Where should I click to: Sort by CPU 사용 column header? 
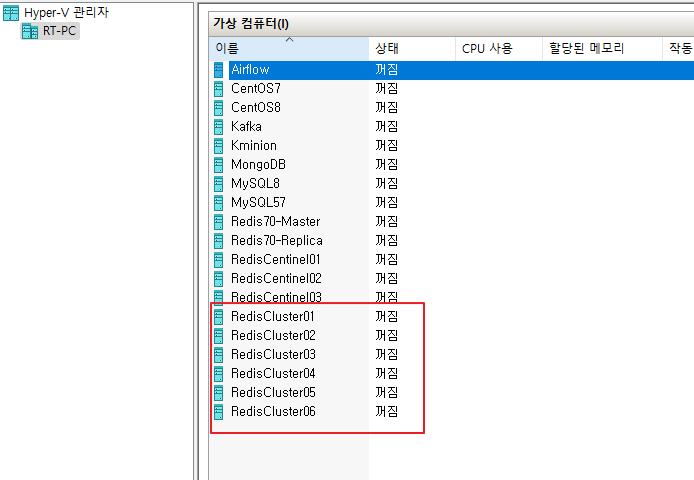(499, 48)
